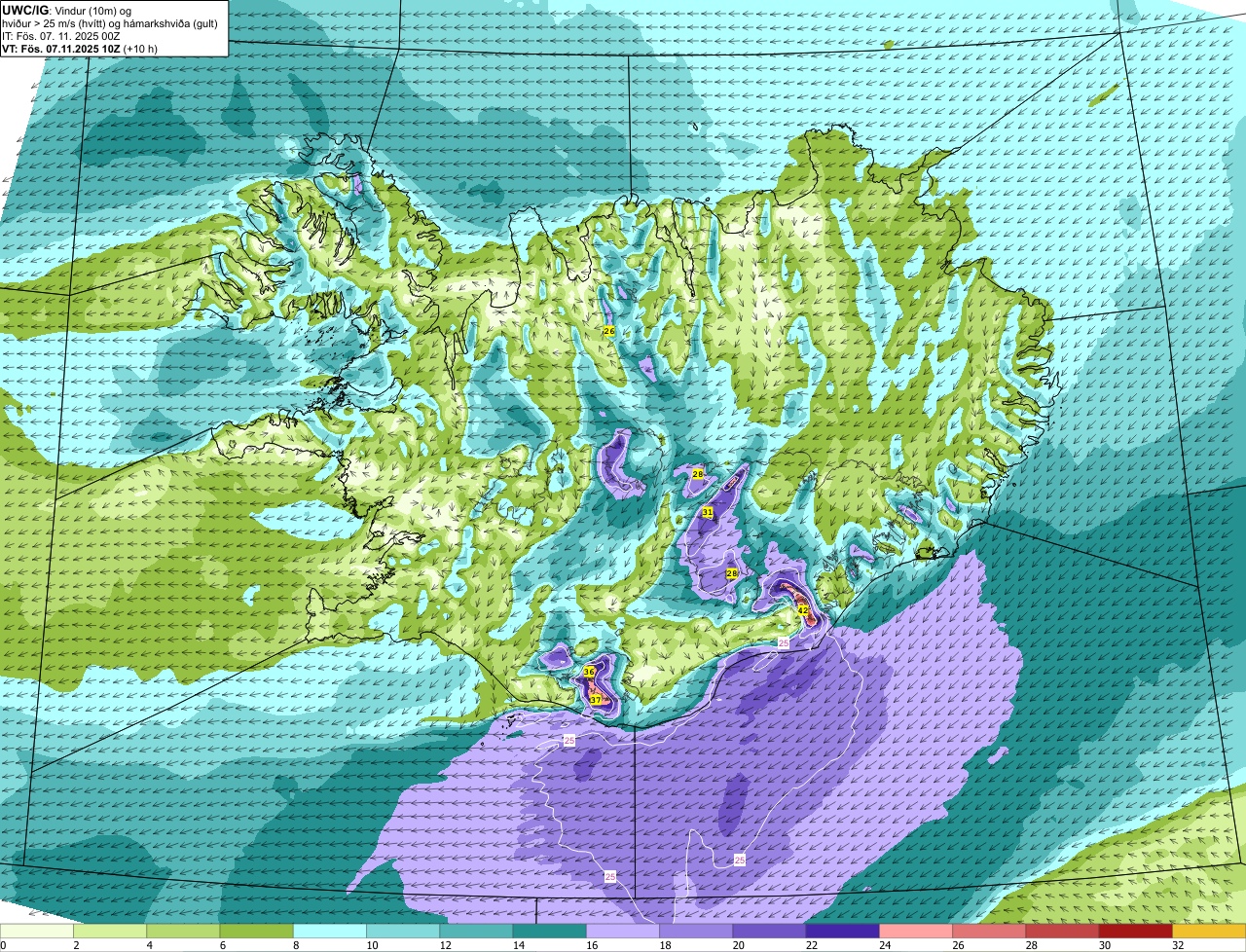This screenshot has height=952, width=1246.
Task: Pick the 22–24 dark indigo scale swatch
Action: pos(843,931)
